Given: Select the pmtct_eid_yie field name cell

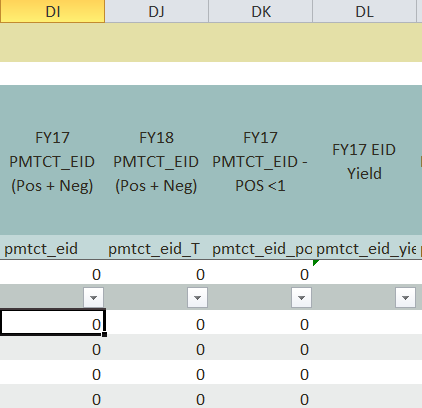Looking at the screenshot, I should [364, 248].
